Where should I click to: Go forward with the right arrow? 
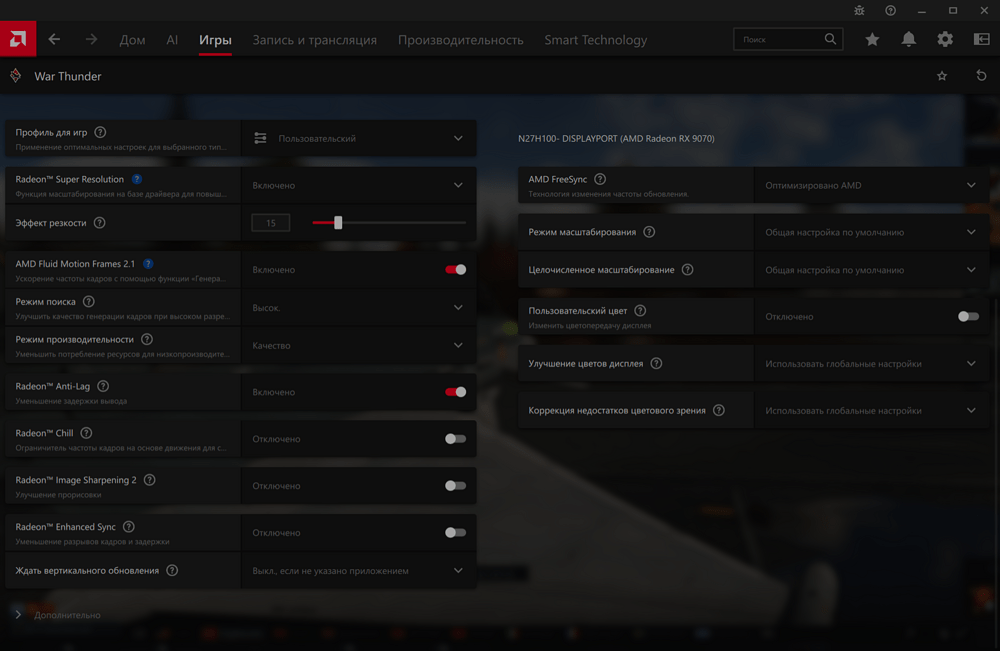(91, 40)
